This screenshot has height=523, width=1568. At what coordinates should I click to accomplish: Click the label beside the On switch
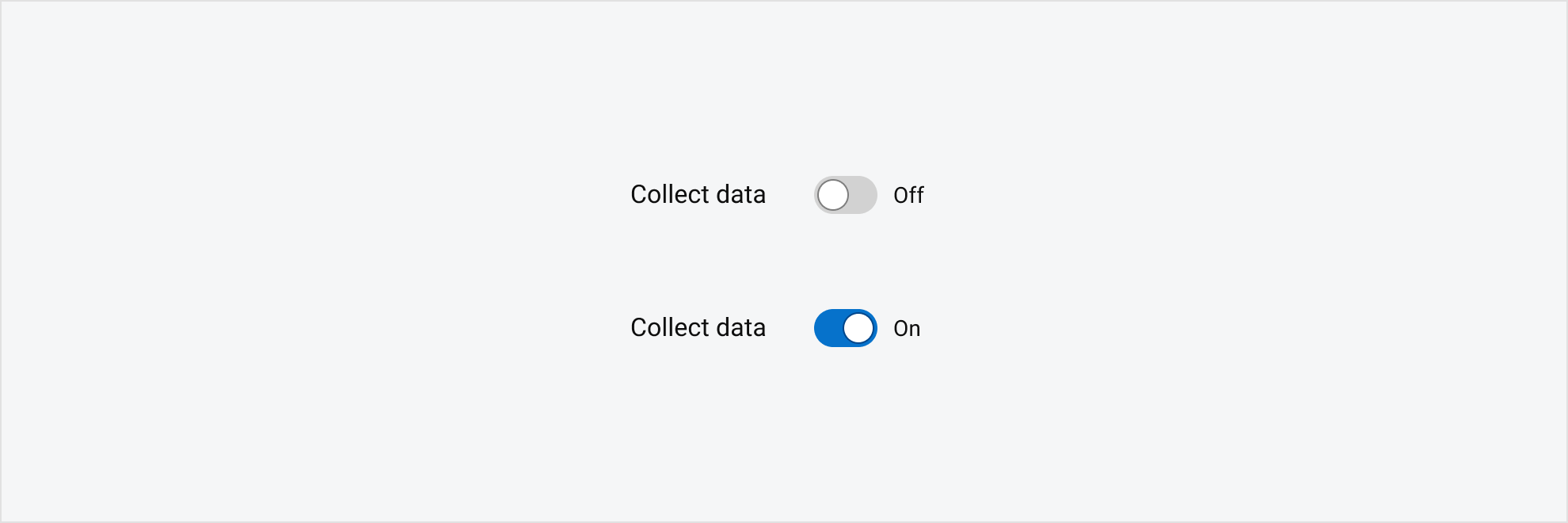[x=698, y=326]
